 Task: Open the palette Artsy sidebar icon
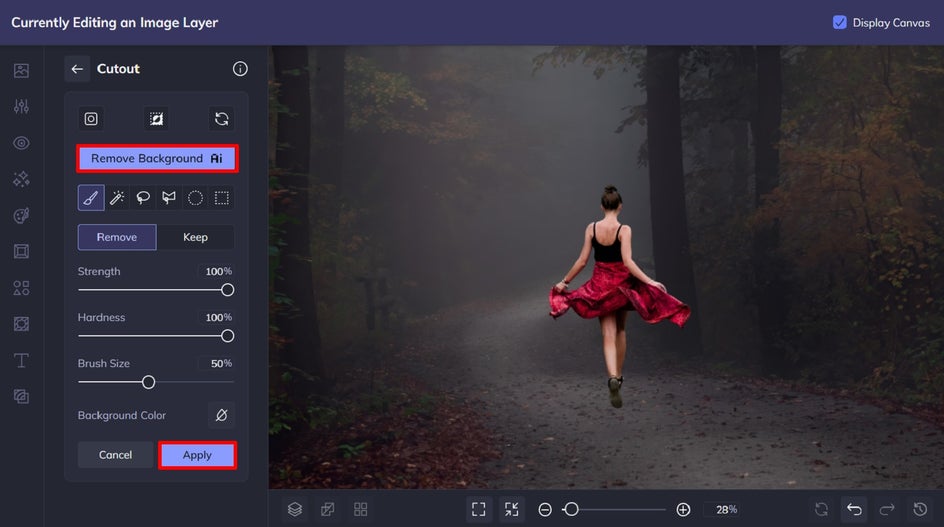[21, 216]
